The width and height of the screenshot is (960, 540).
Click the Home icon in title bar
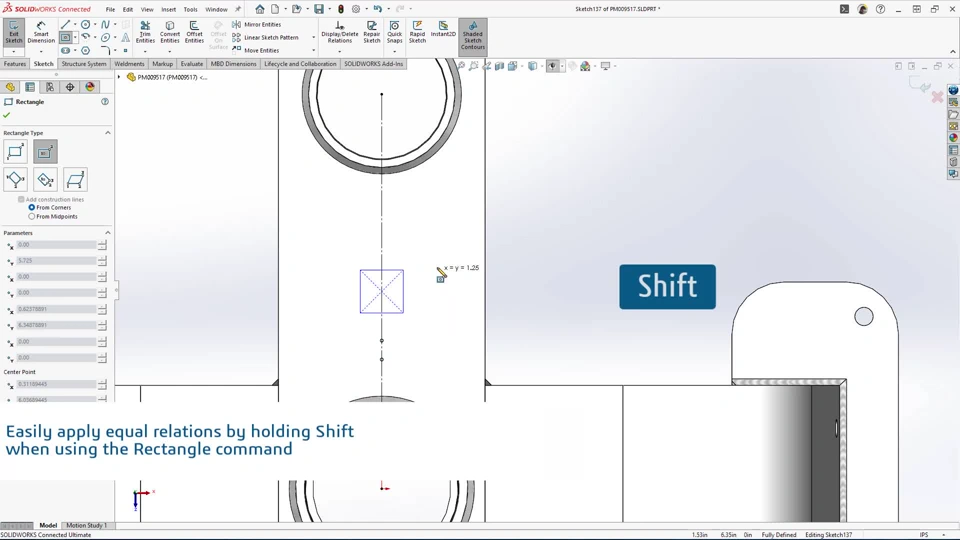260,9
